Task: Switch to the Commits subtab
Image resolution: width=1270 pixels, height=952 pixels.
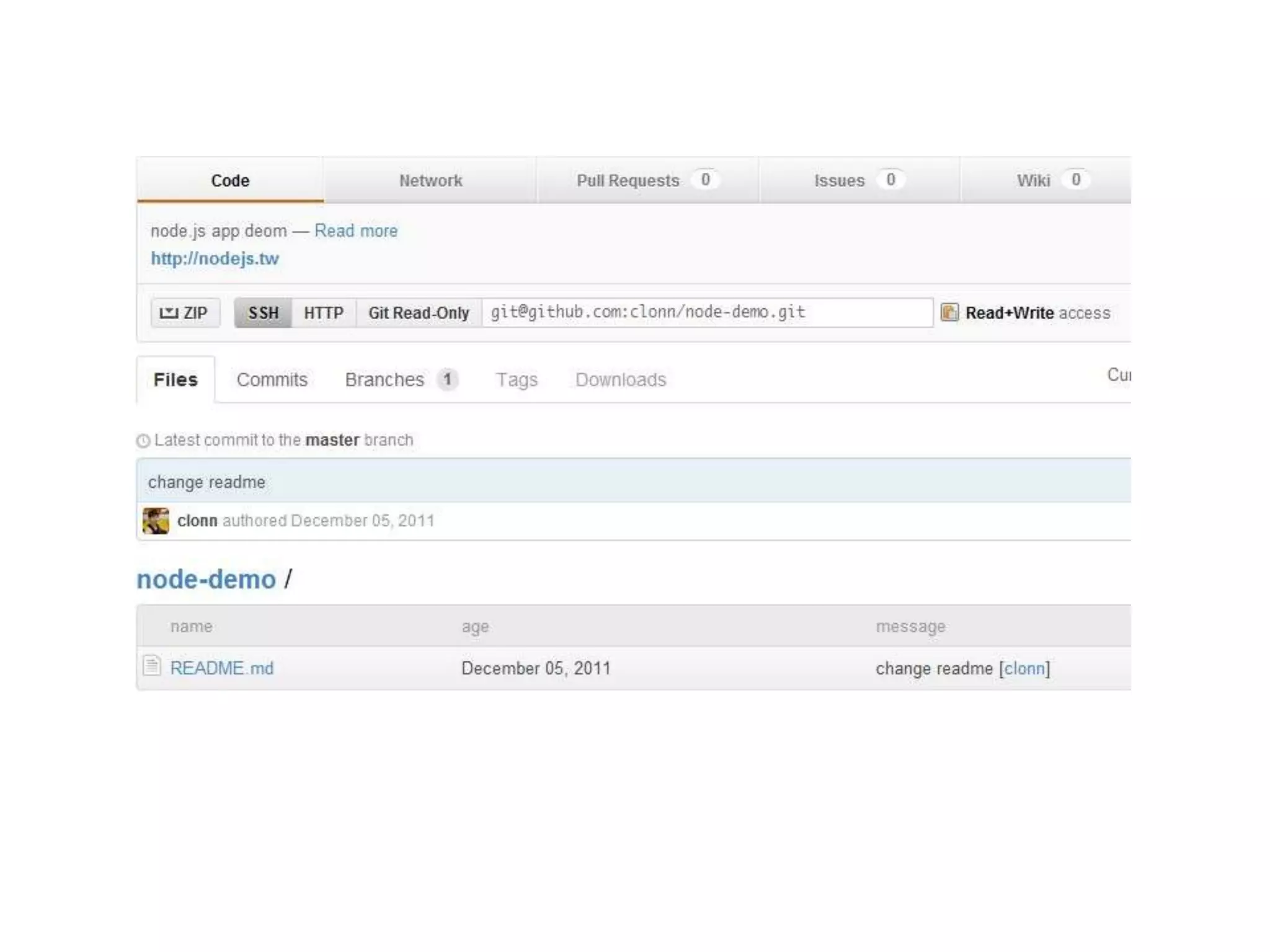Action: click(272, 379)
